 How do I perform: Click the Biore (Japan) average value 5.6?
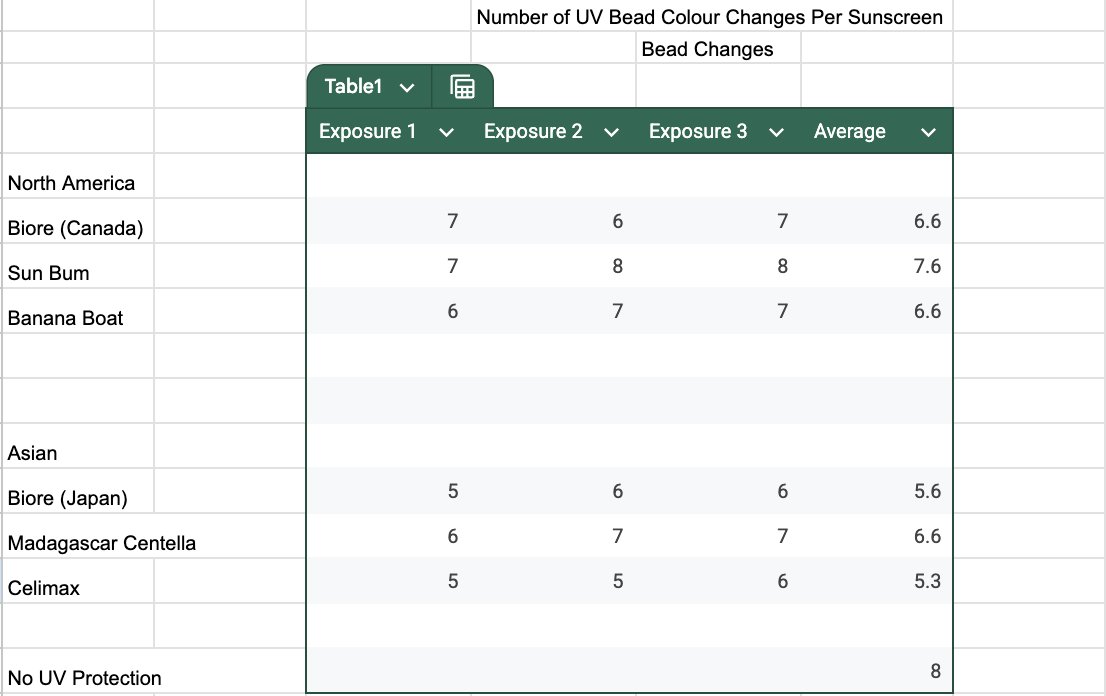(926, 491)
